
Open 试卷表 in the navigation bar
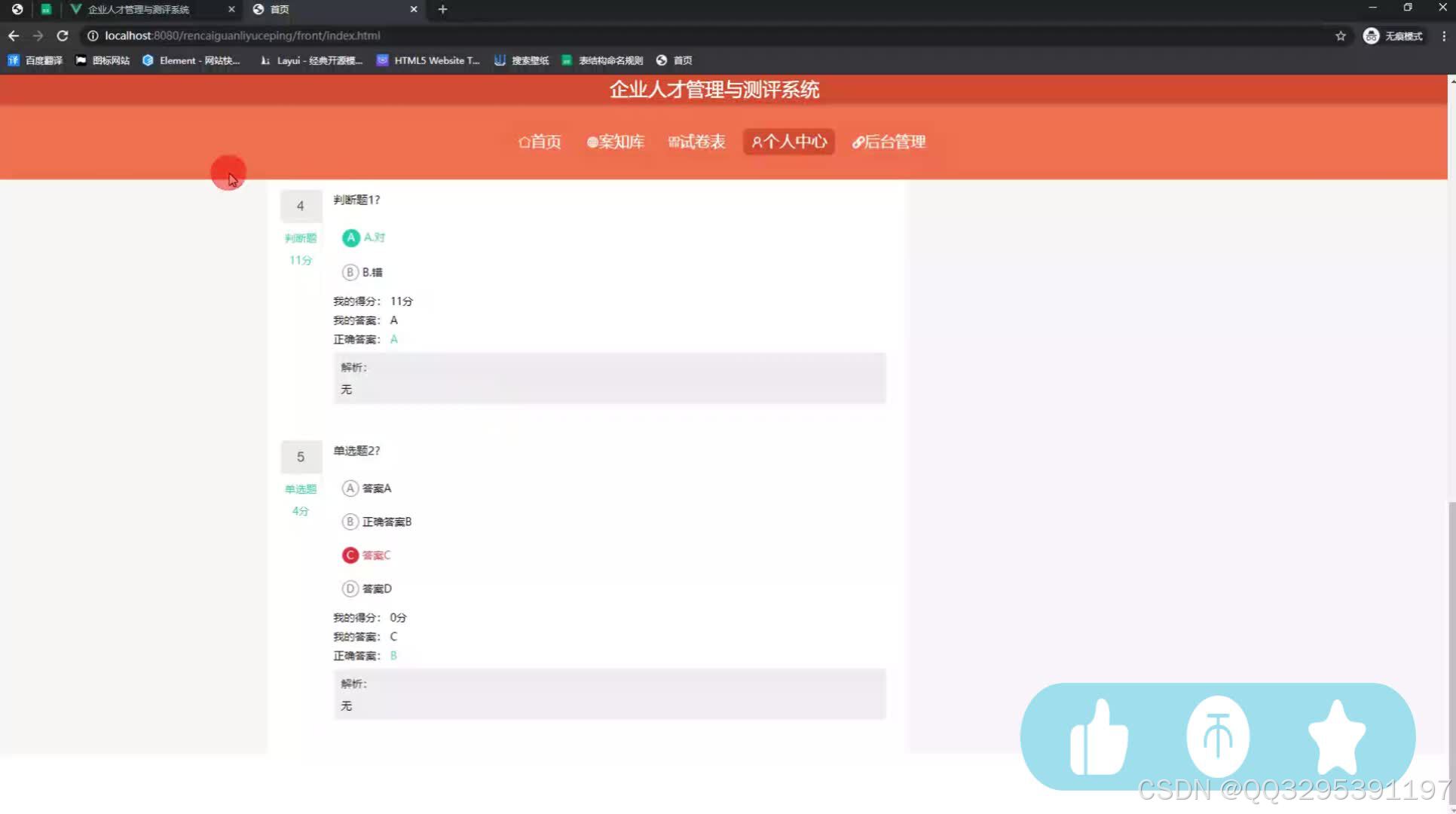coord(696,142)
